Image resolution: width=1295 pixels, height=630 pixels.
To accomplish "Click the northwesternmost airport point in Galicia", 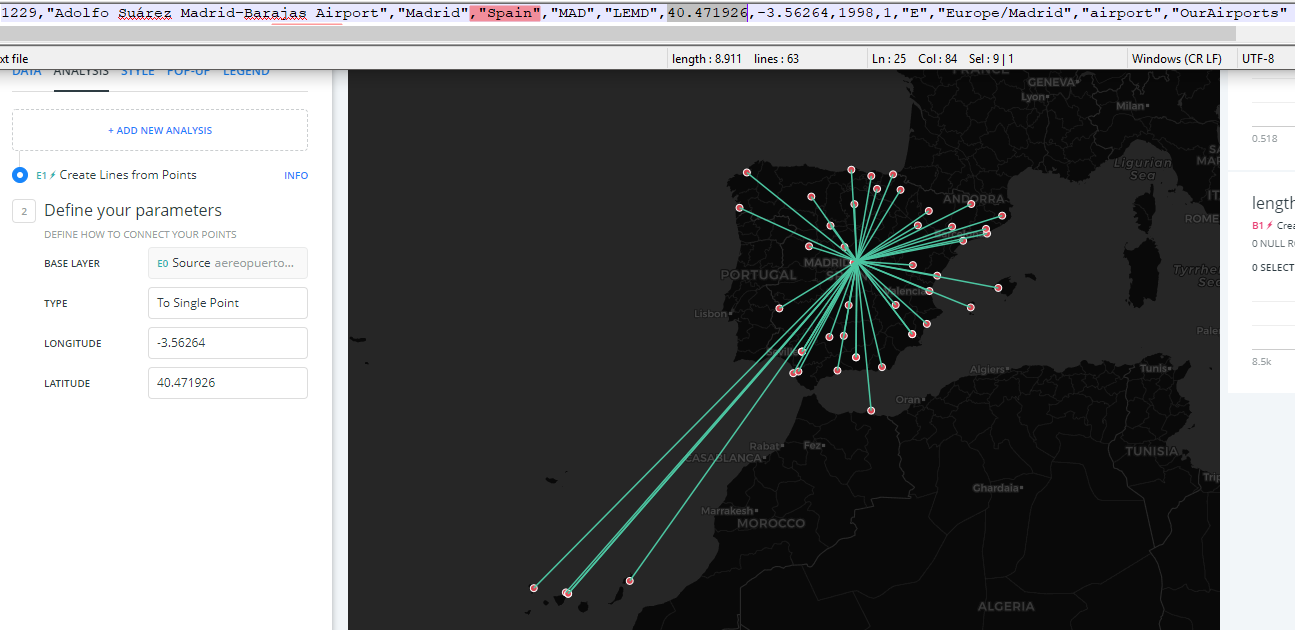I will (x=747, y=172).
